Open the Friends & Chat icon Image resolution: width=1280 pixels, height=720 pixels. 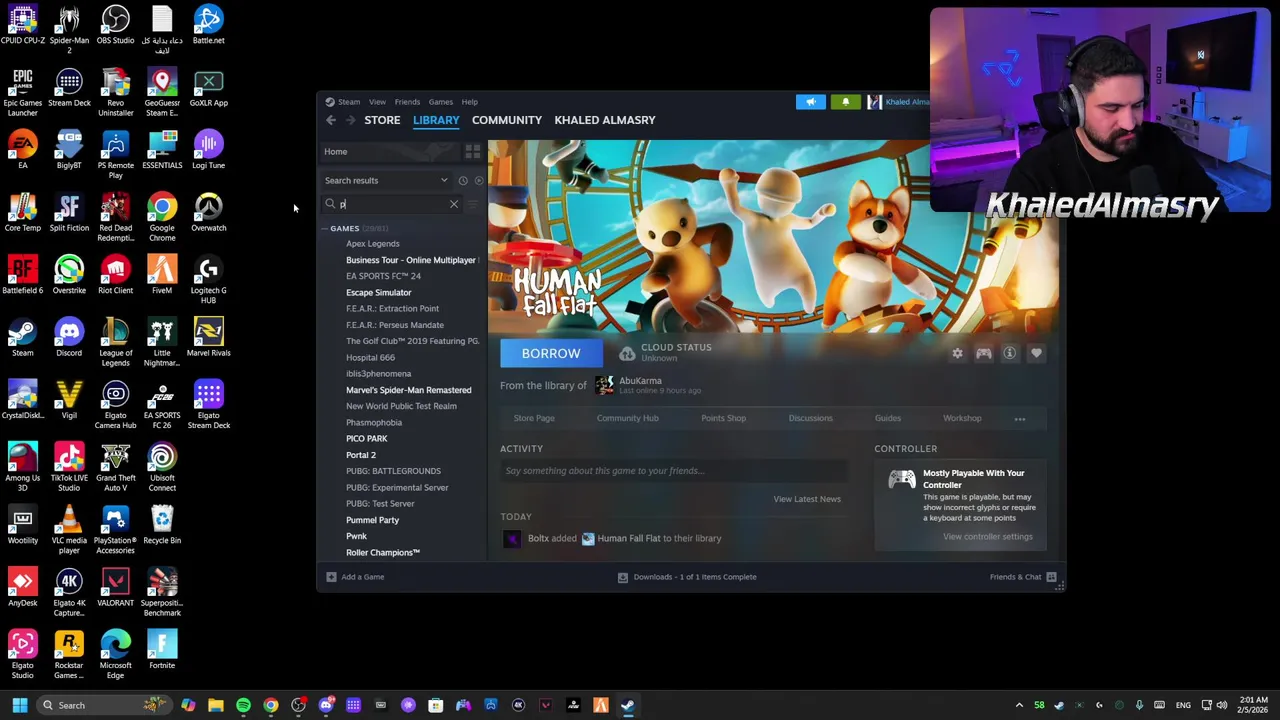point(1051,577)
